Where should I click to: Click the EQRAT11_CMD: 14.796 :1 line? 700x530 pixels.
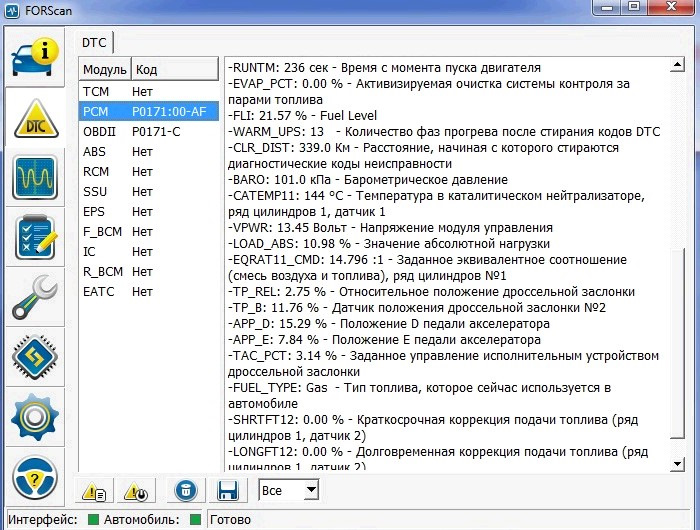[427, 267]
